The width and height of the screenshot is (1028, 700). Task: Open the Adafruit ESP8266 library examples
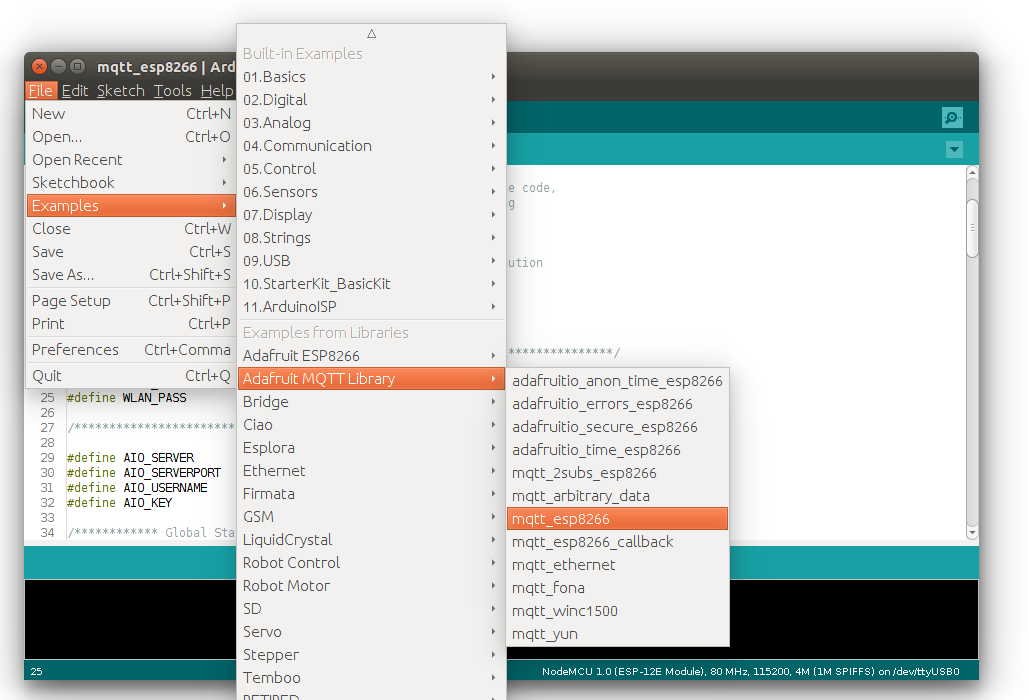371,355
